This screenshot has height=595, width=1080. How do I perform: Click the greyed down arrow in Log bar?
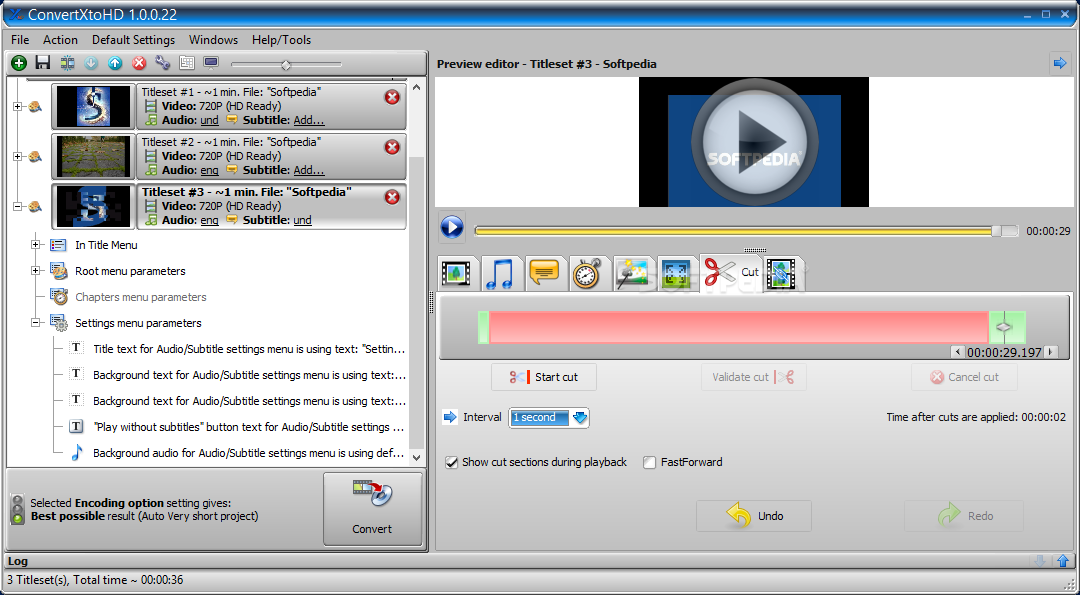pyautogui.click(x=1040, y=561)
